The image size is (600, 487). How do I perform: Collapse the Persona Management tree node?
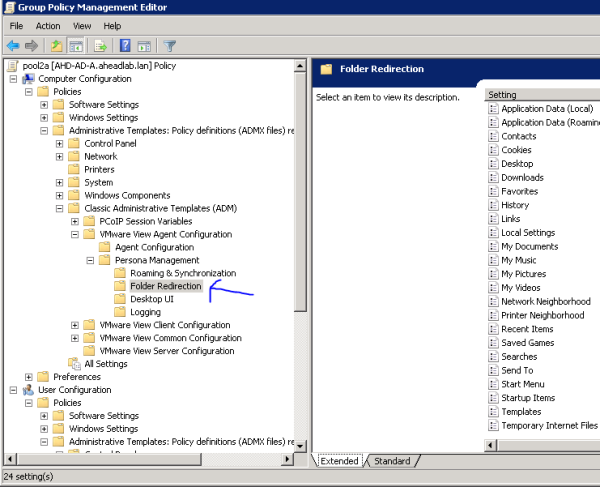91,260
